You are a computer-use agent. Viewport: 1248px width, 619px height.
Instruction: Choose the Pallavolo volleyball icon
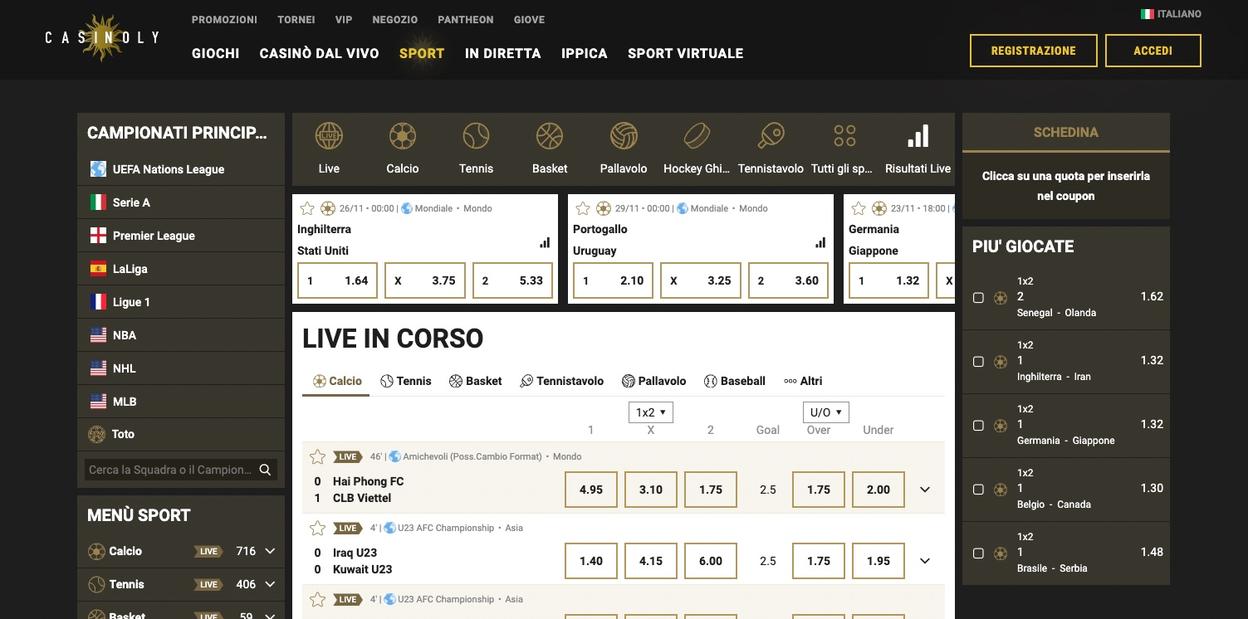point(624,136)
